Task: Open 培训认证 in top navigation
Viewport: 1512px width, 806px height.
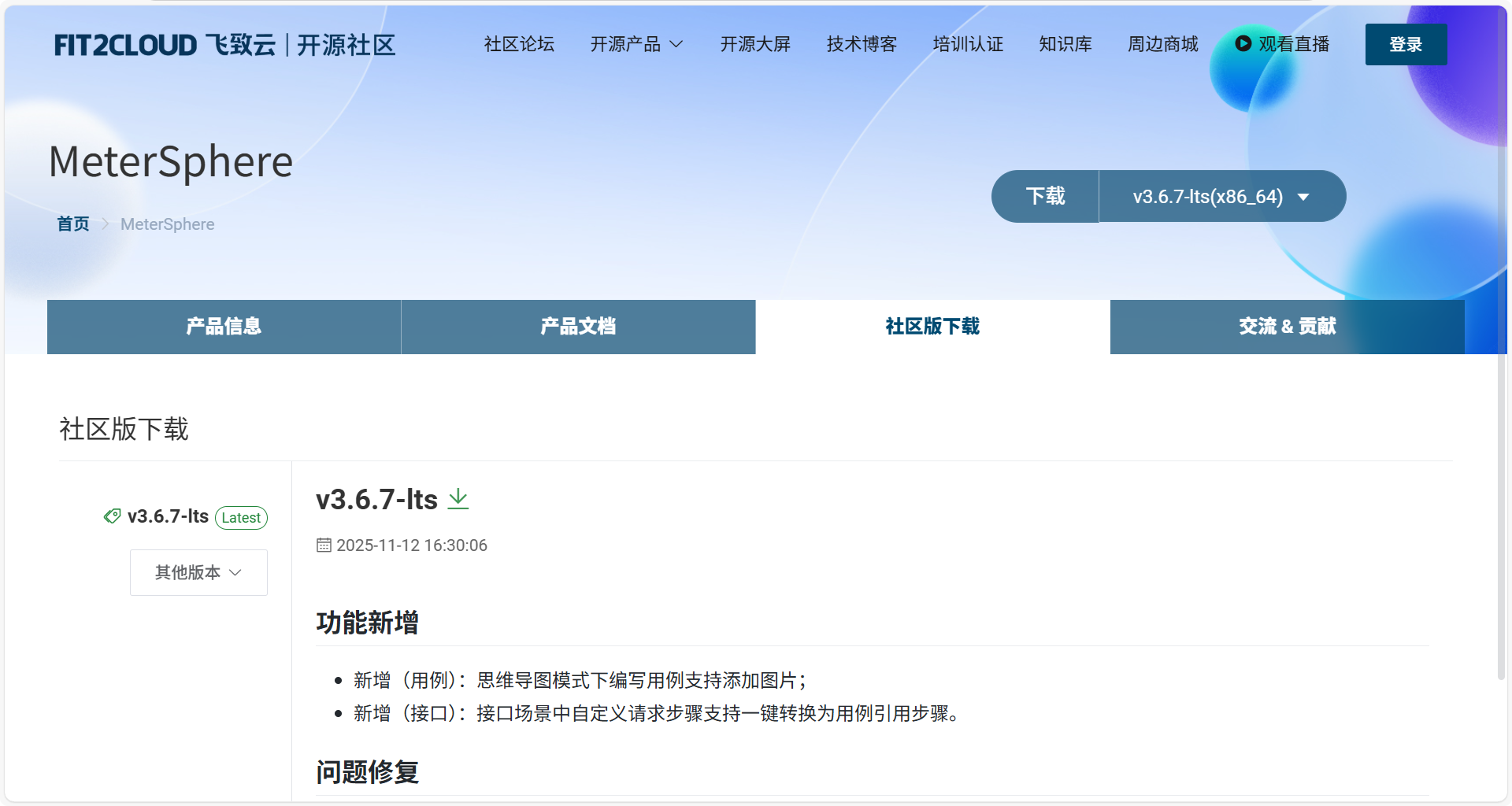Action: (x=968, y=44)
